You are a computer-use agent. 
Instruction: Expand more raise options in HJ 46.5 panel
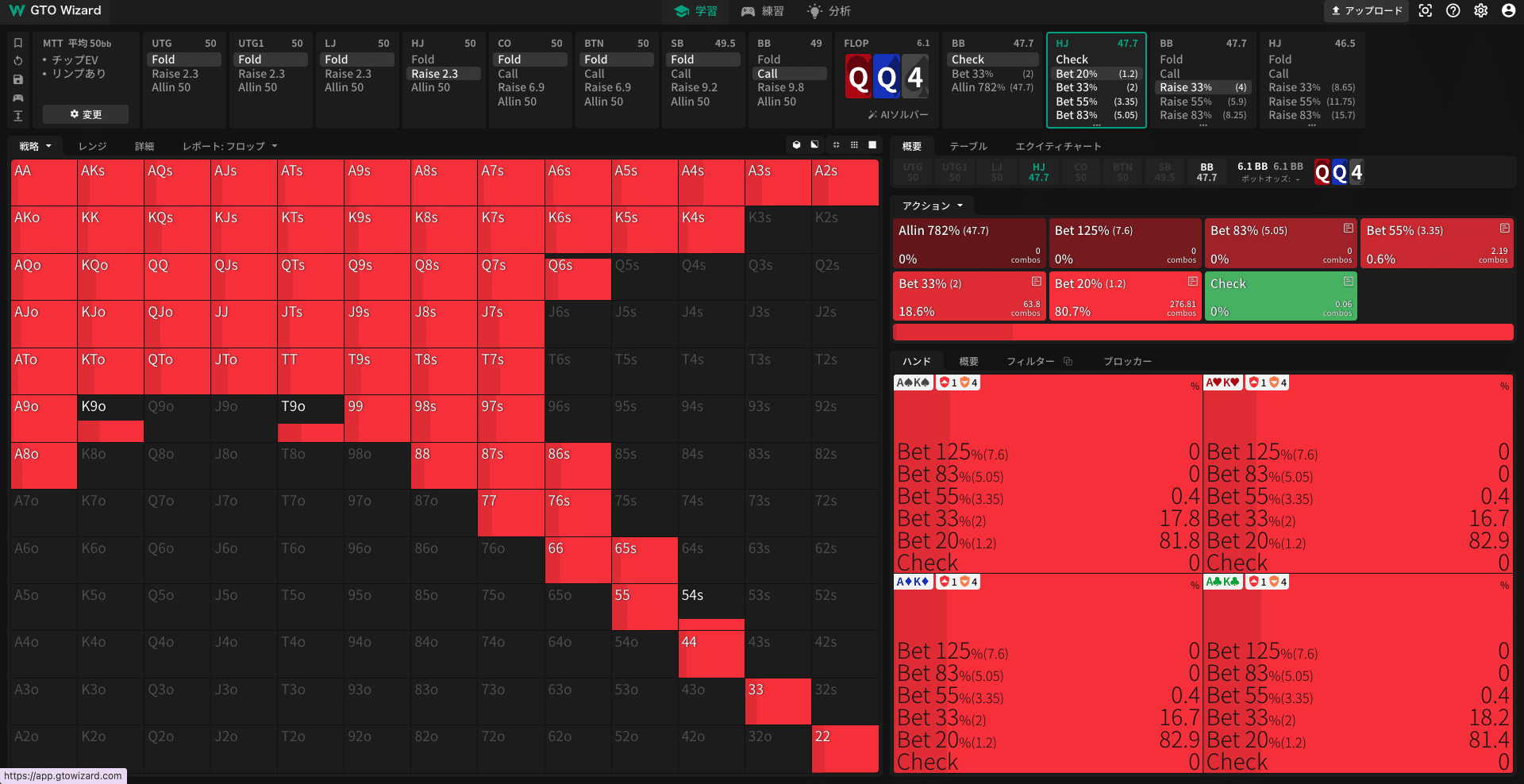(1312, 125)
